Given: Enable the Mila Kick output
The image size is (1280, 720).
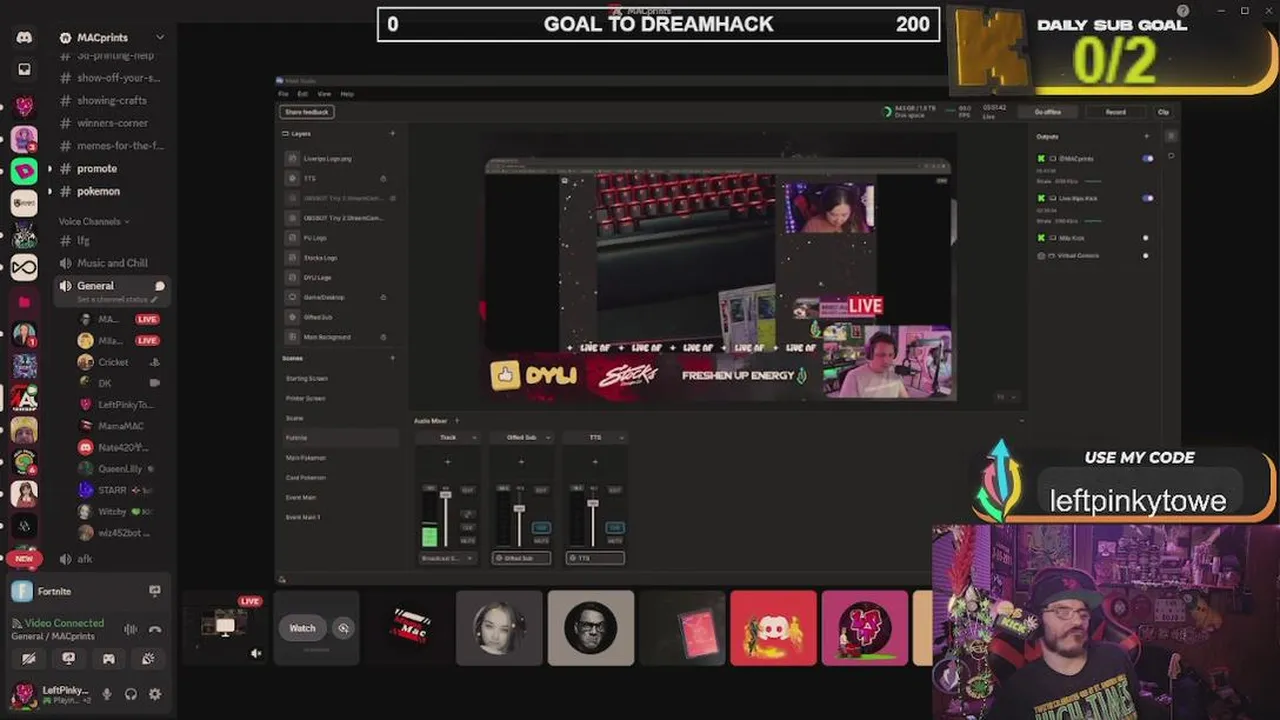Looking at the screenshot, I should tap(1146, 238).
